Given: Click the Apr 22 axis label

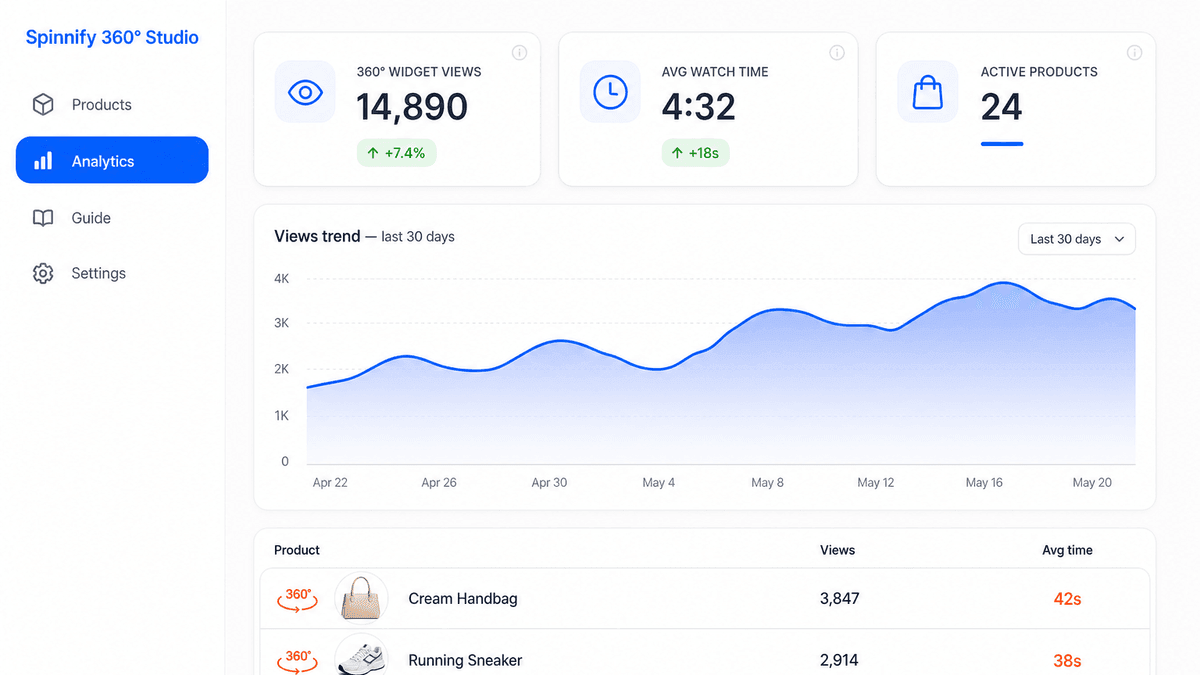Looking at the screenshot, I should 330,483.
